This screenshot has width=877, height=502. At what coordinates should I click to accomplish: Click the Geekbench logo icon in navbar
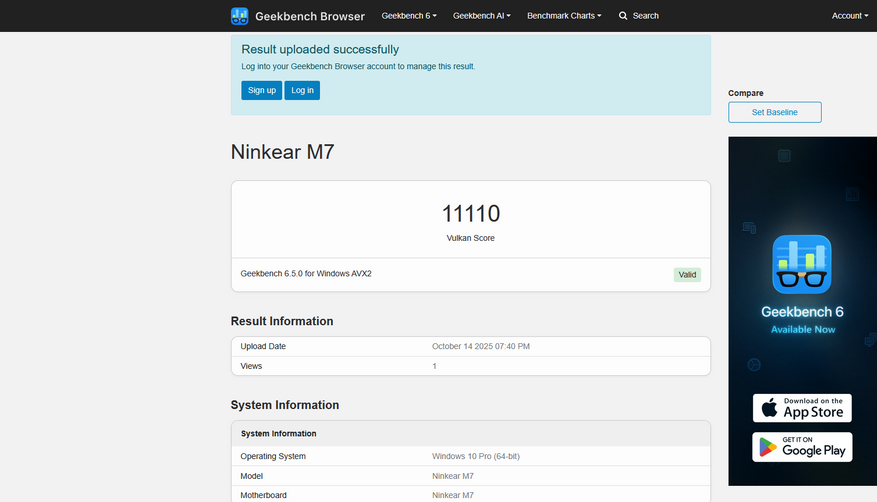click(240, 16)
